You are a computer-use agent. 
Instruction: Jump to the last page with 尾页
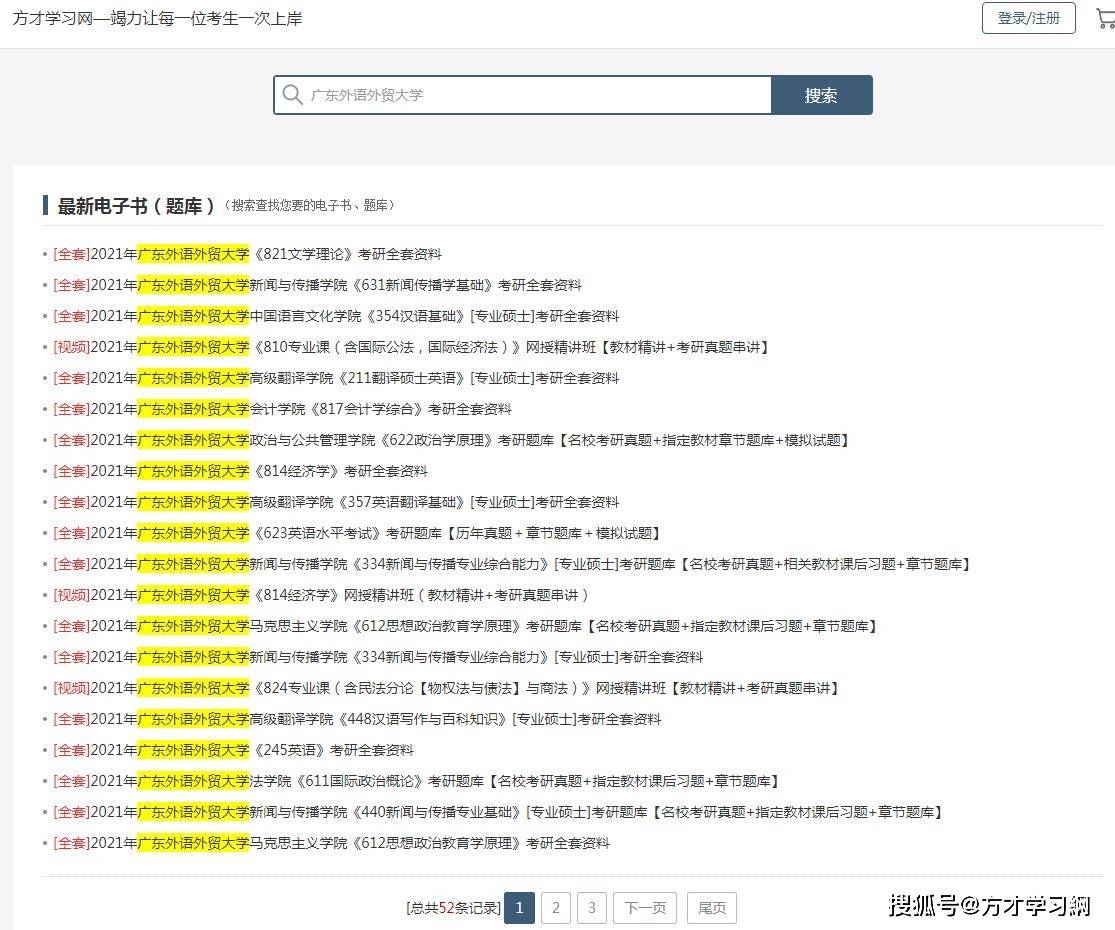(712, 908)
